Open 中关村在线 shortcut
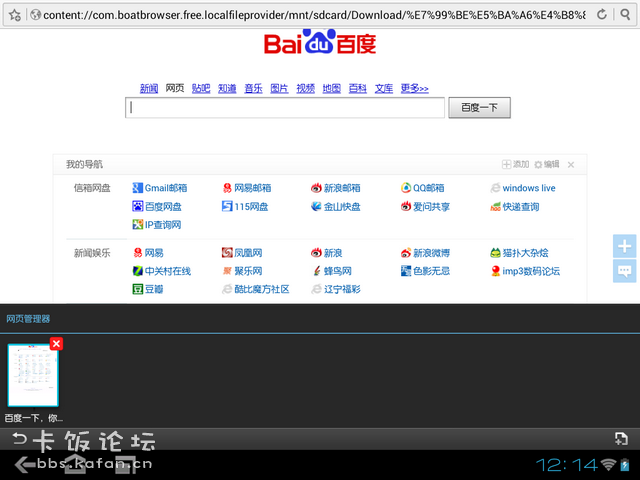The width and height of the screenshot is (640, 480). click(162, 271)
